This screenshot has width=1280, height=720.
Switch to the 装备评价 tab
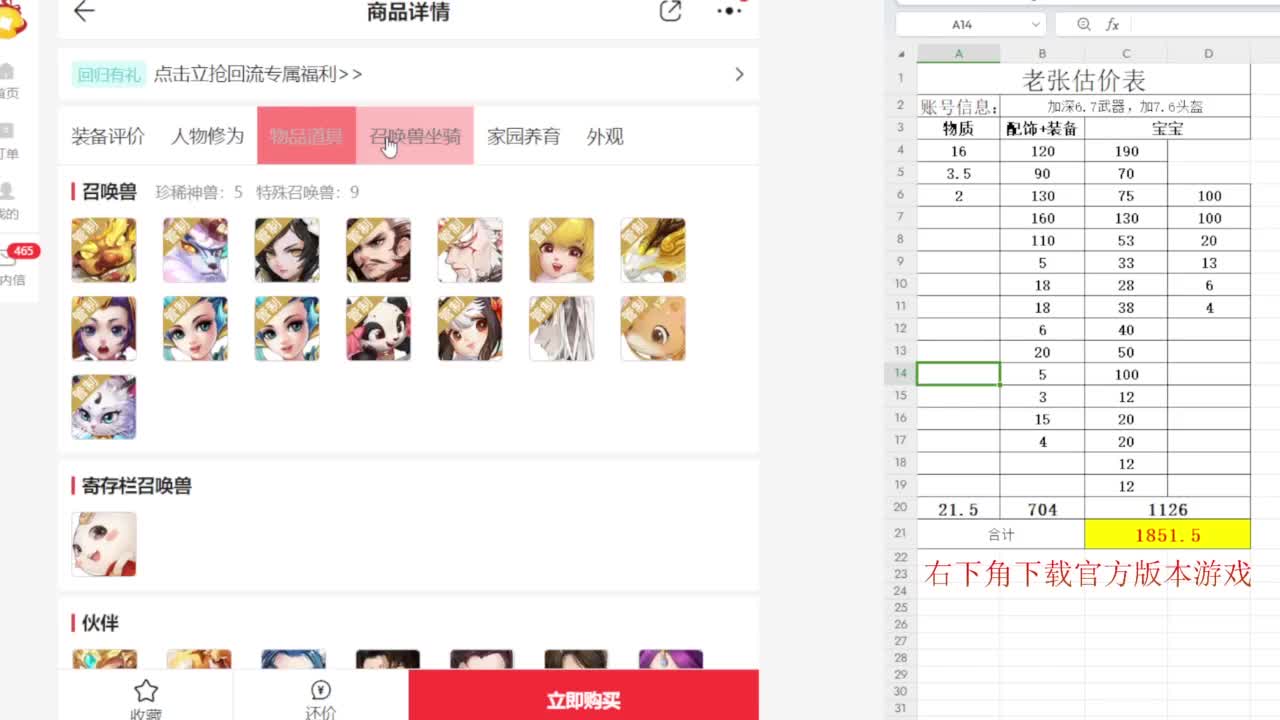click(108, 136)
